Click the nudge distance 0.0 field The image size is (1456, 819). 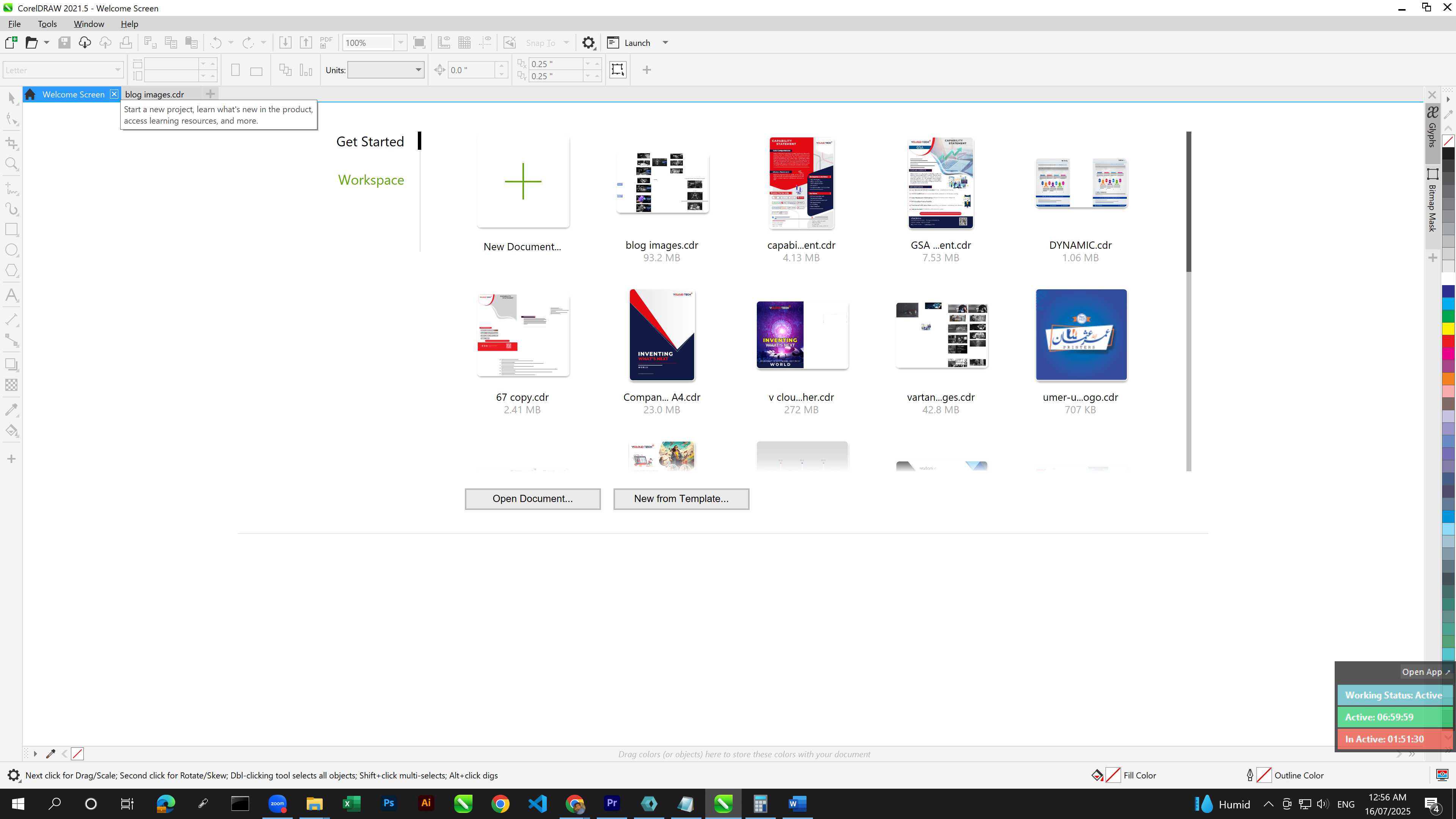pos(471,70)
